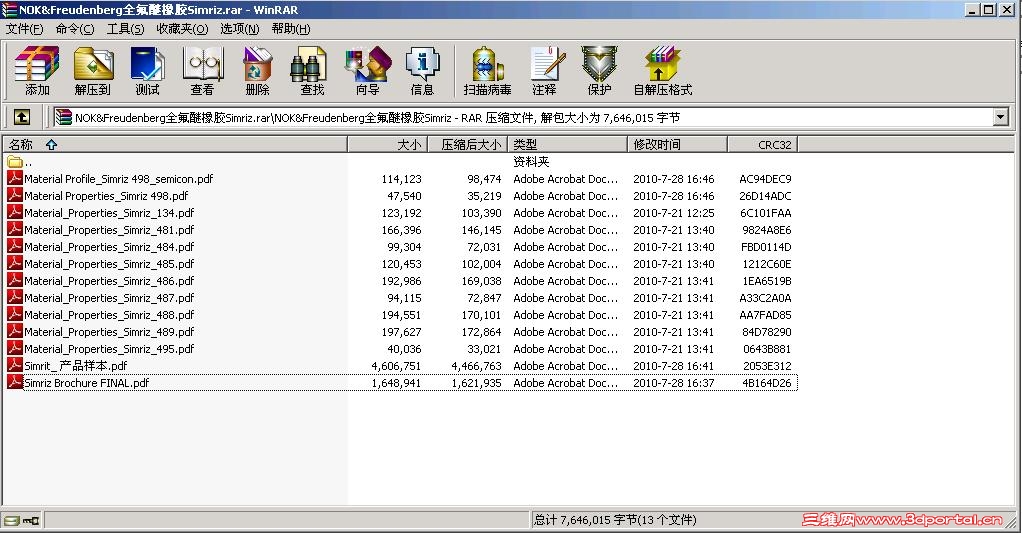This screenshot has width=1022, height=533.
Task: Select Material_Properties_Simriz_495.pdf file
Action: [109, 349]
